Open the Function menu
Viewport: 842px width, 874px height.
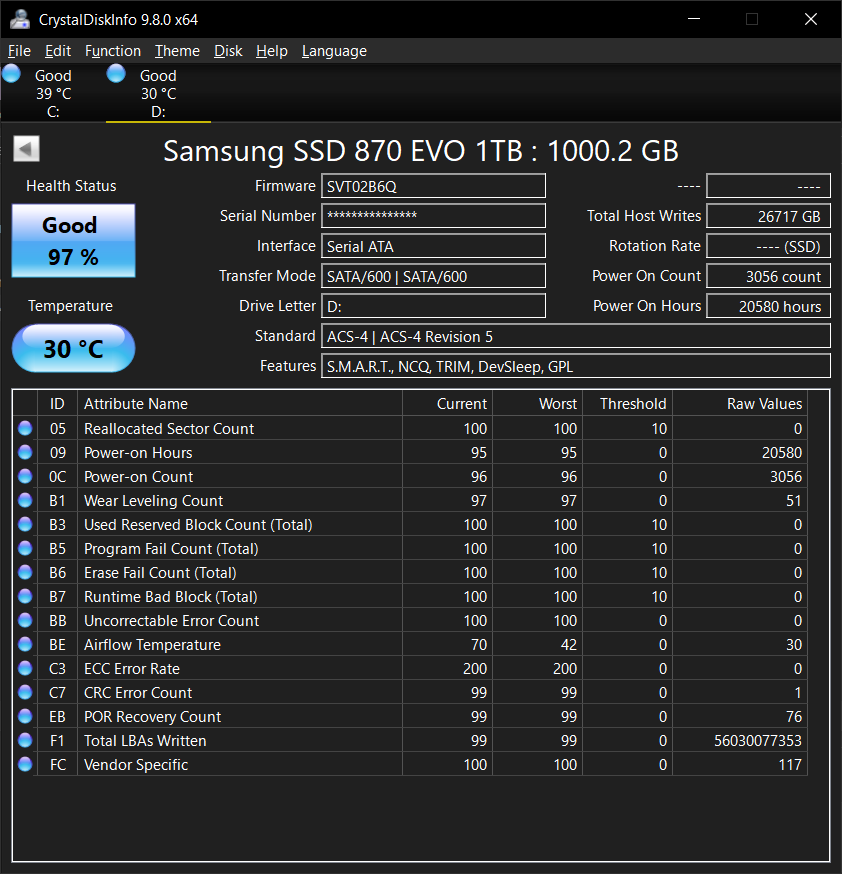(x=113, y=51)
